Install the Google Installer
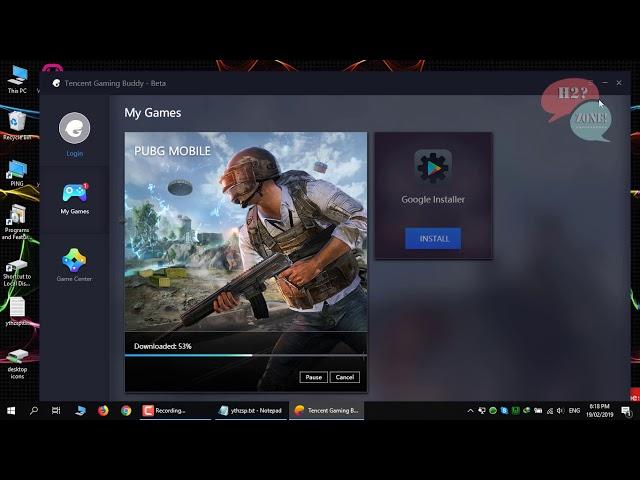The width and height of the screenshot is (640, 480). (x=433, y=238)
